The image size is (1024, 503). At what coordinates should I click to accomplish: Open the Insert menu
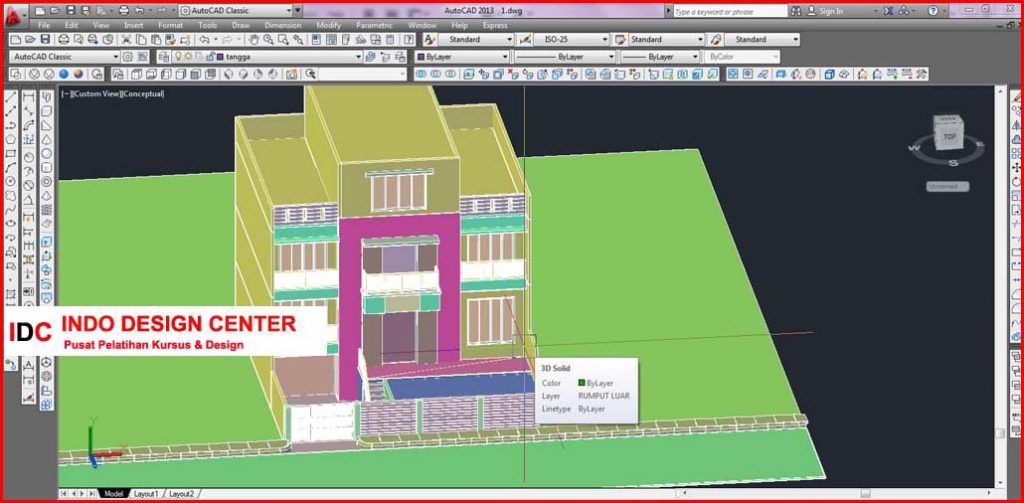(x=133, y=25)
